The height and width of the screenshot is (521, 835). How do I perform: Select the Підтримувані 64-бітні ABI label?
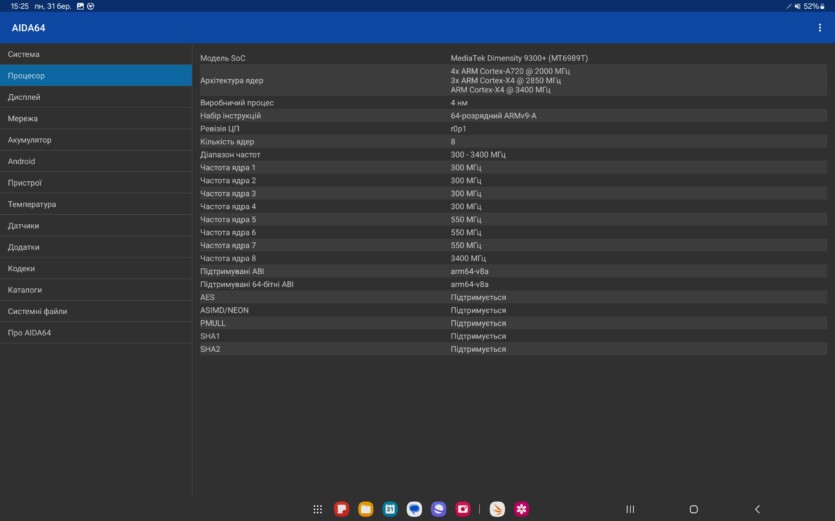(247, 284)
